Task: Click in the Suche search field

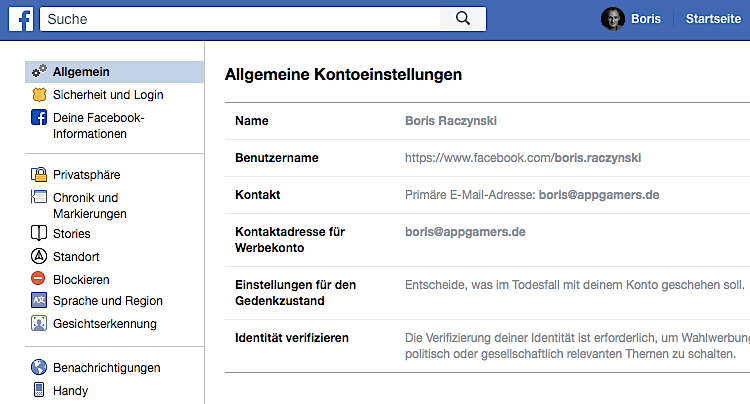Action: coord(240,19)
